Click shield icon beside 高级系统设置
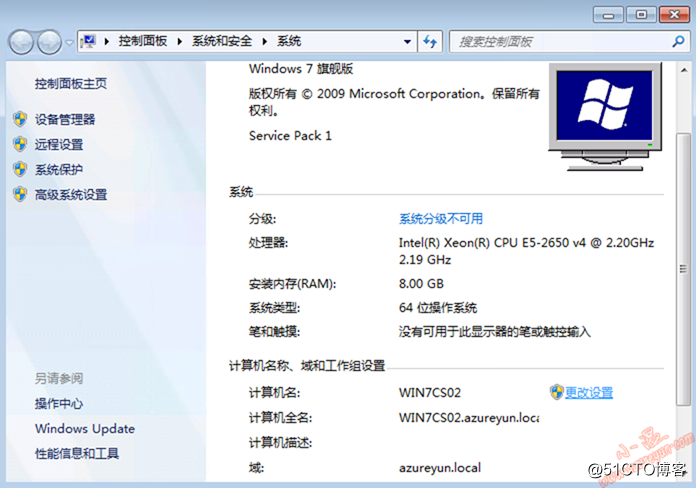Image resolution: width=696 pixels, height=488 pixels. click(x=20, y=194)
